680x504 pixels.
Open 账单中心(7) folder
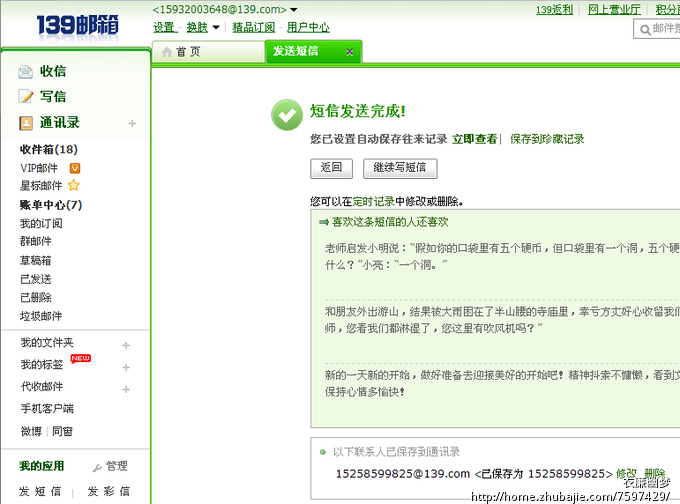[51, 205]
